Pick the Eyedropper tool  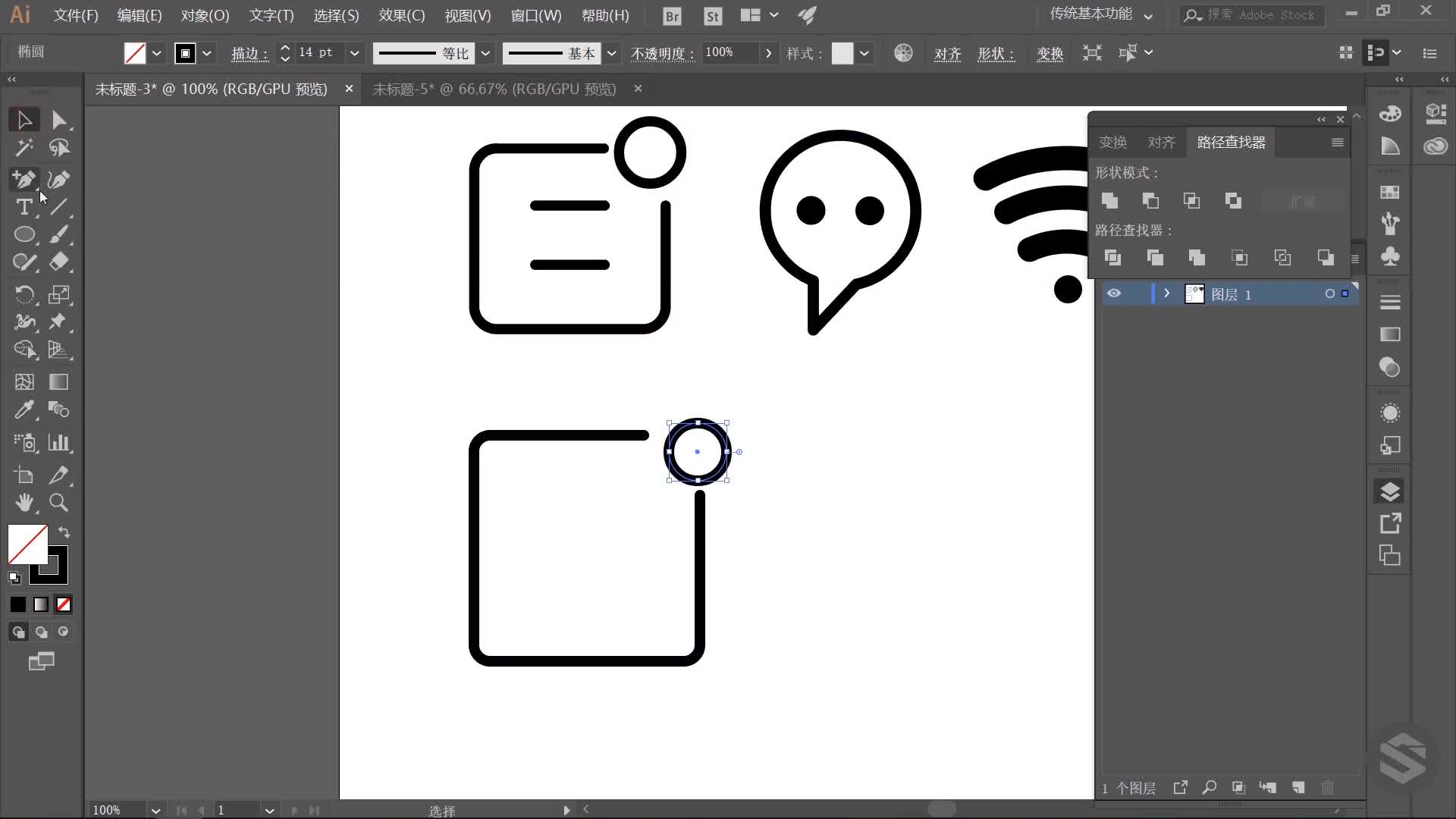pos(24,410)
